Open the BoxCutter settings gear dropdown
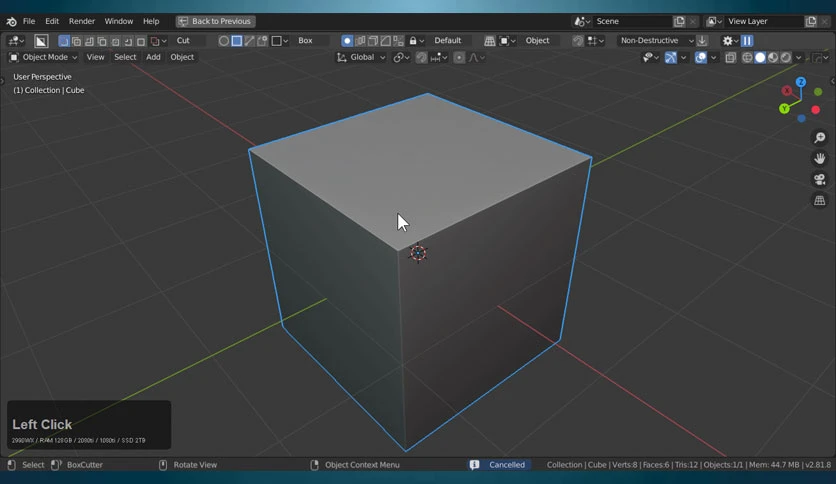 [x=730, y=41]
